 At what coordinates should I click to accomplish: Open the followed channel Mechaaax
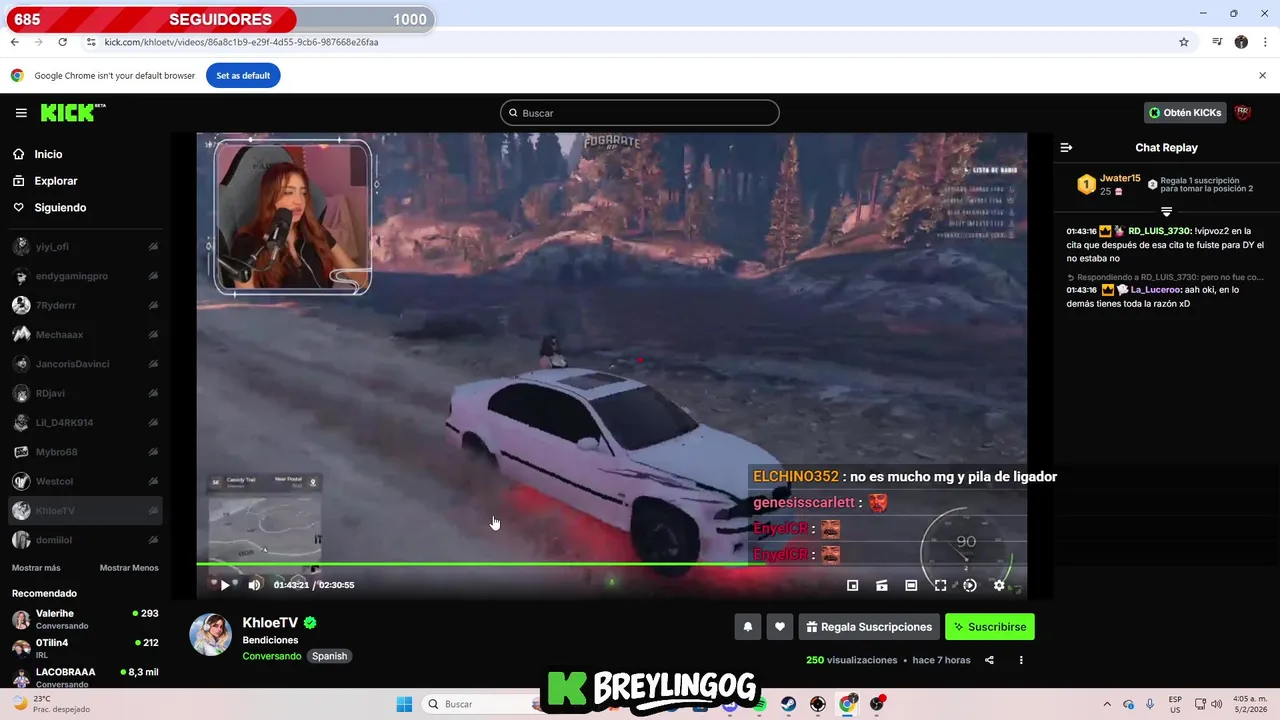tap(85, 335)
